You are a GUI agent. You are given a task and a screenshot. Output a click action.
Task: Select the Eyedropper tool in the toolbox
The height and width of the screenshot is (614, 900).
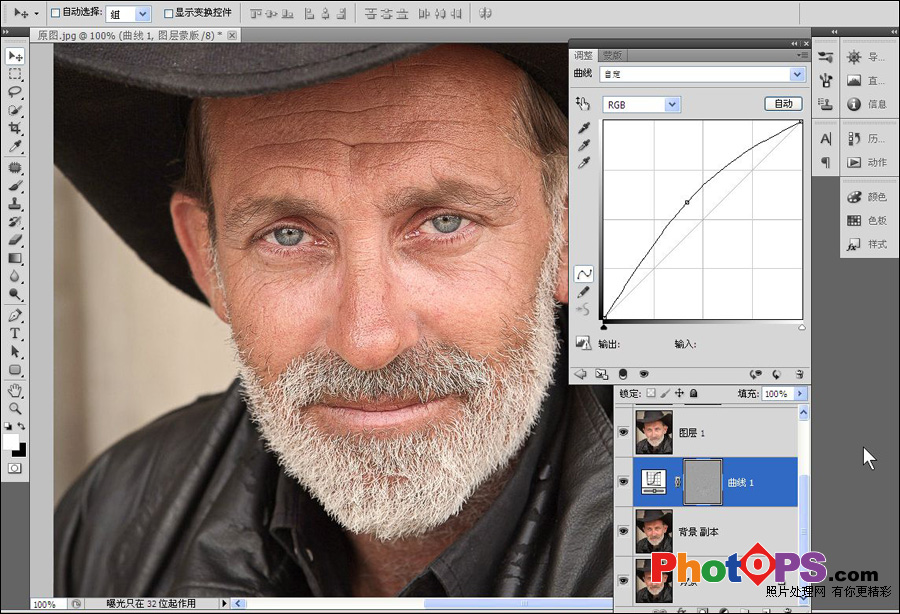tap(15, 146)
